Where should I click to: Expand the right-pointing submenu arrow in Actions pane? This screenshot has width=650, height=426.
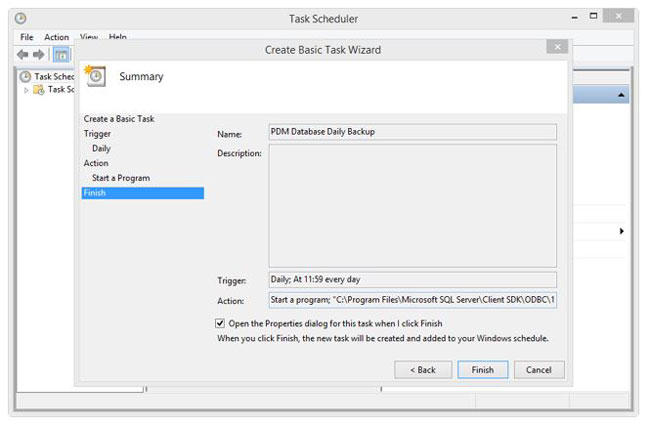621,231
